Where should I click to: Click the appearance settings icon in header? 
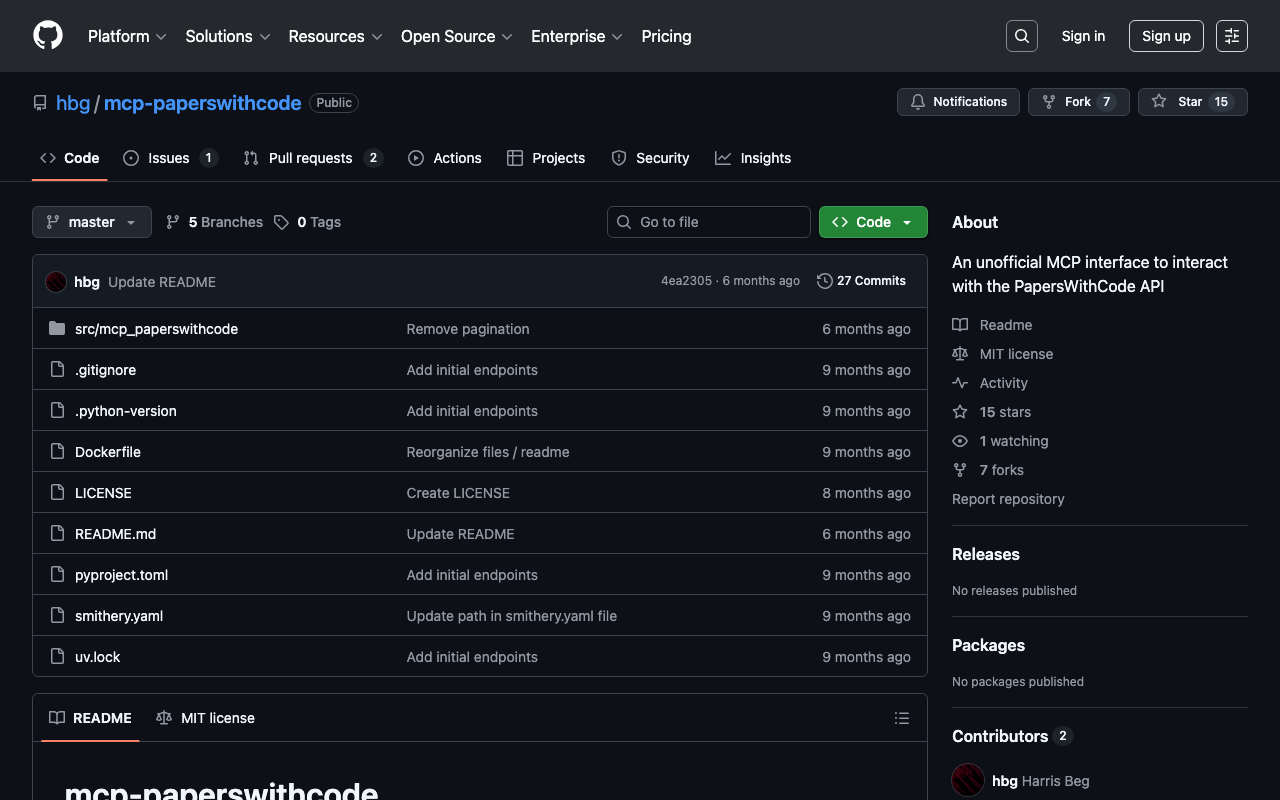point(1231,36)
